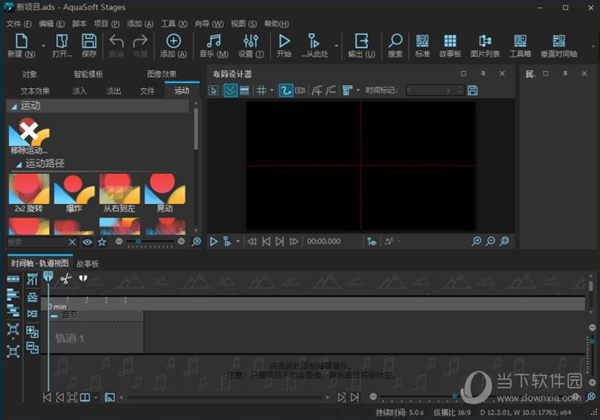Click fit-zoom icon in effects panel

pos(196,242)
